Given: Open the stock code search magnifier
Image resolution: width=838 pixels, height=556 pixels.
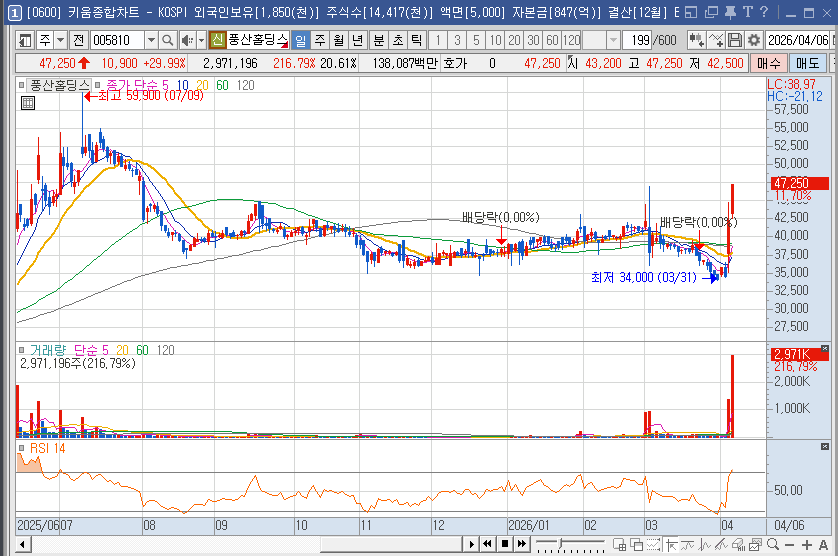Looking at the screenshot, I should [x=167, y=40].
